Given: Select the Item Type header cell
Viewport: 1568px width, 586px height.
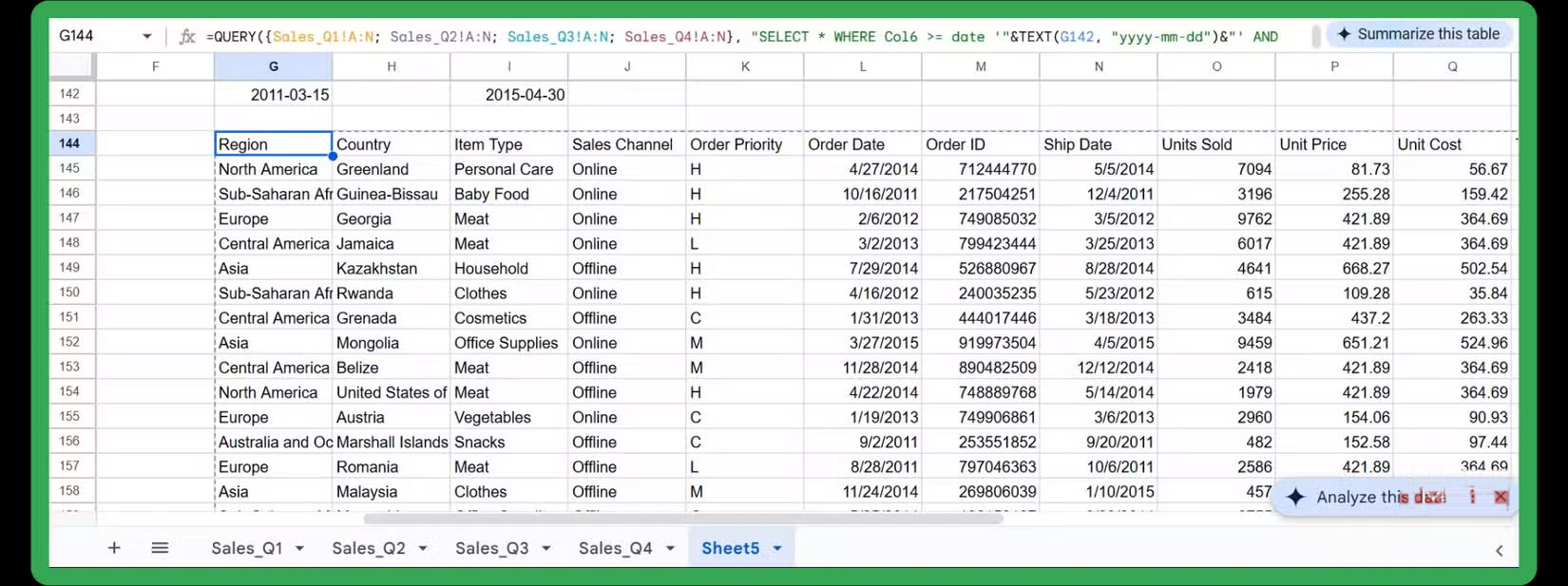Looking at the screenshot, I should click(509, 144).
